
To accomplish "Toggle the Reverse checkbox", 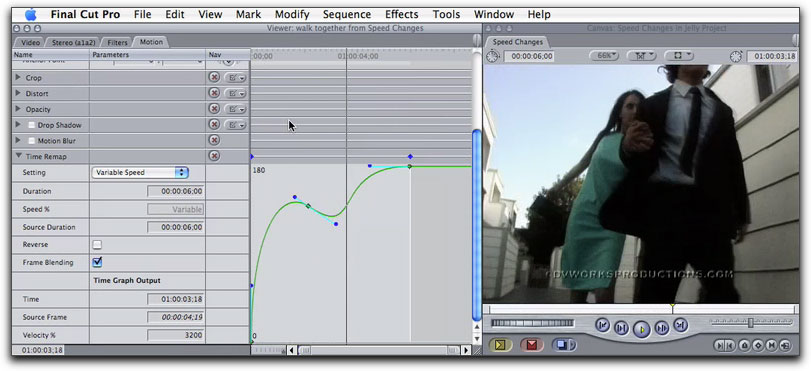I will coord(97,244).
